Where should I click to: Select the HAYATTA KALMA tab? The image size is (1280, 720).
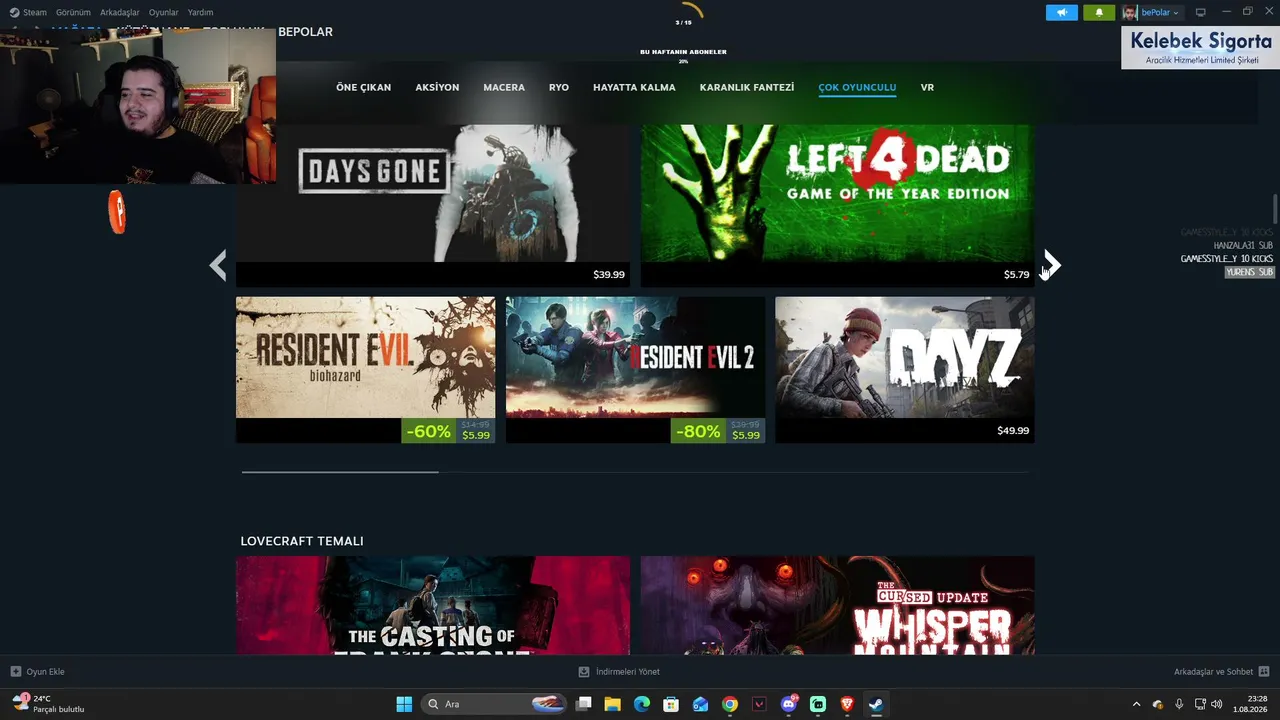click(x=634, y=87)
